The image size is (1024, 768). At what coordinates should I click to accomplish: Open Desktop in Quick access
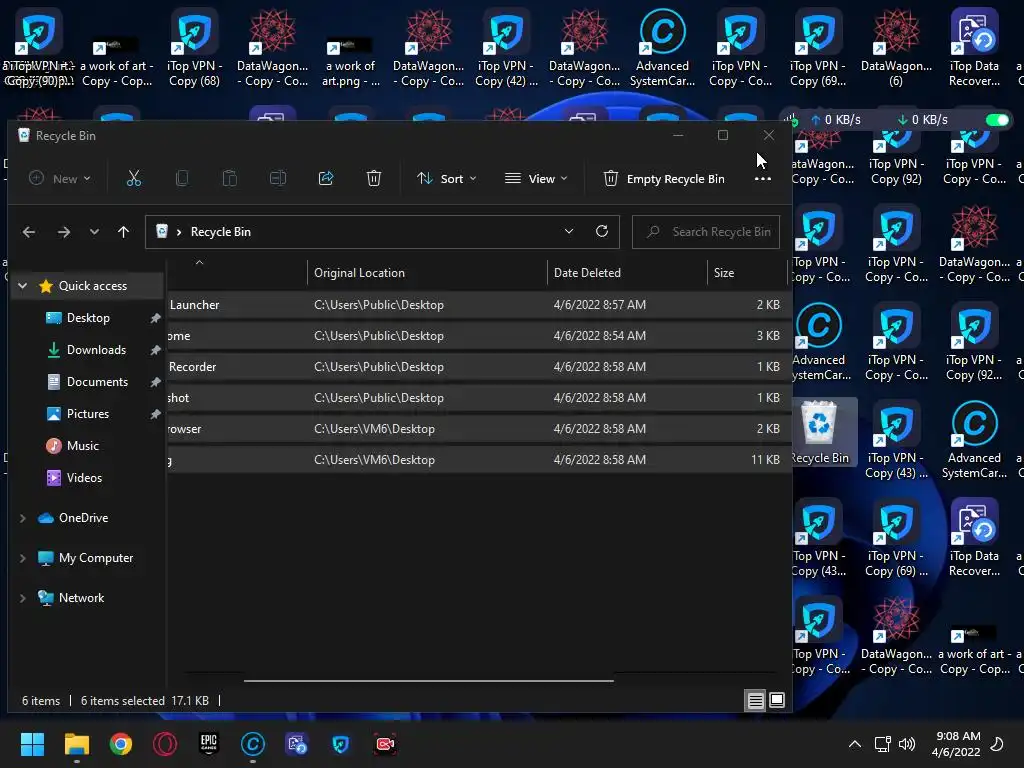click(x=88, y=318)
